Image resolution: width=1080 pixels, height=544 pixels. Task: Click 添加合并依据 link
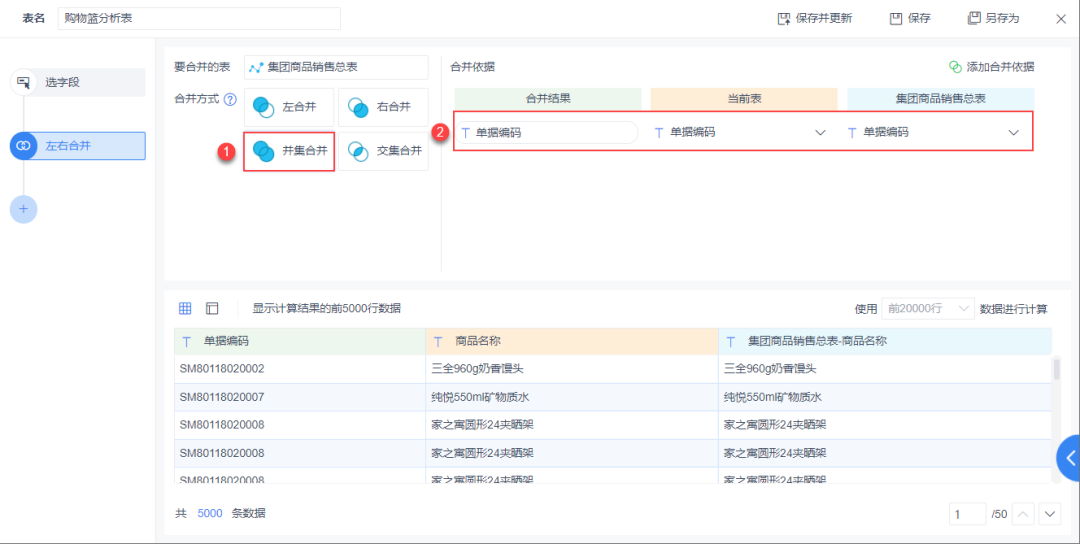click(x=991, y=67)
